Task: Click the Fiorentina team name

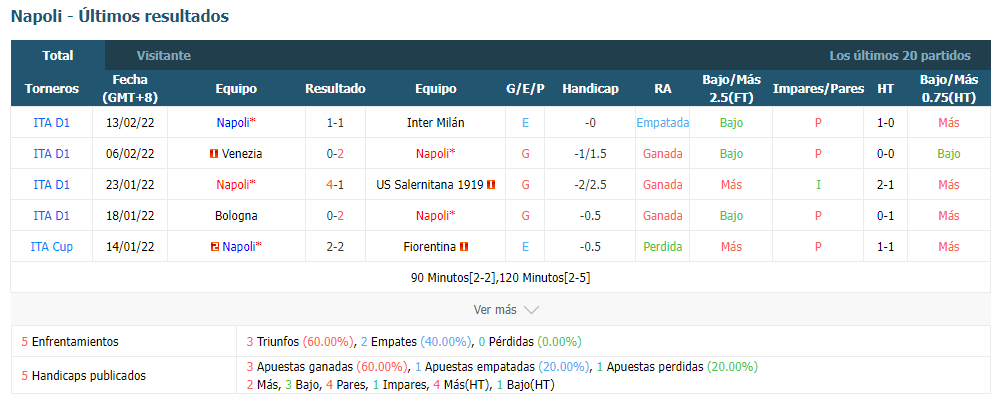Action: [430, 247]
